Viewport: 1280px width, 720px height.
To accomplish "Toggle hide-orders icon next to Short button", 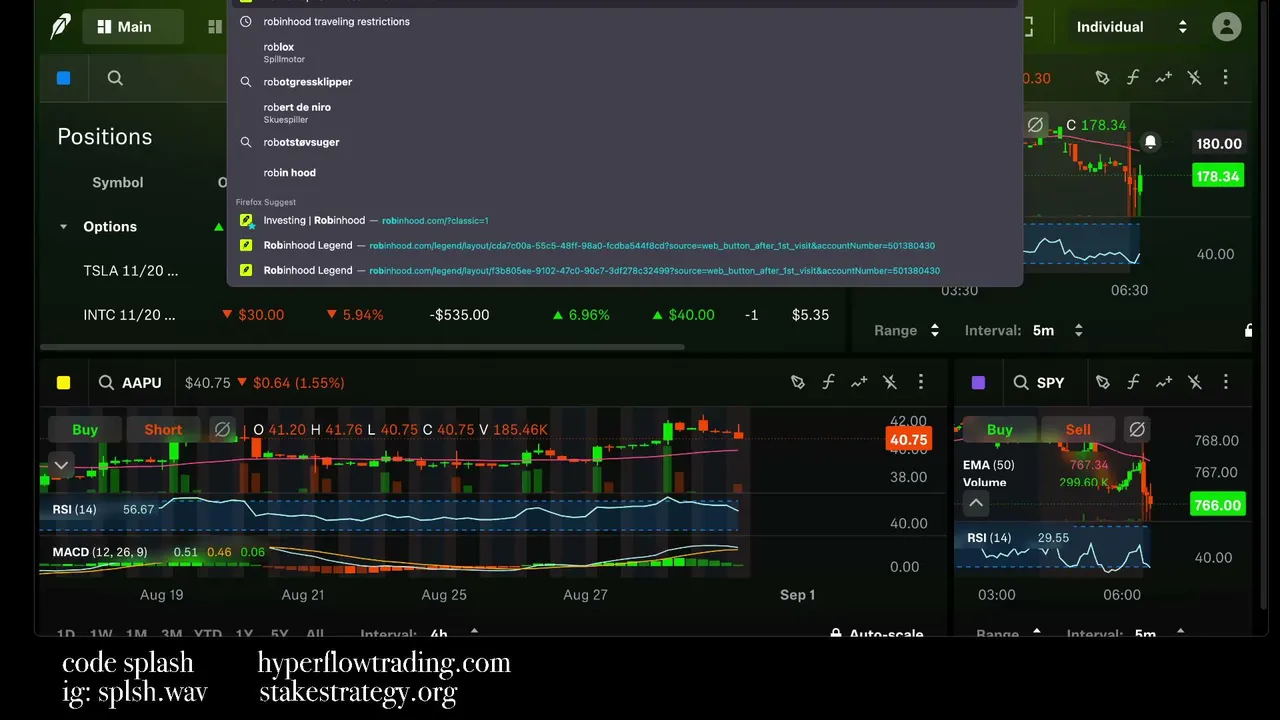I will (222, 430).
